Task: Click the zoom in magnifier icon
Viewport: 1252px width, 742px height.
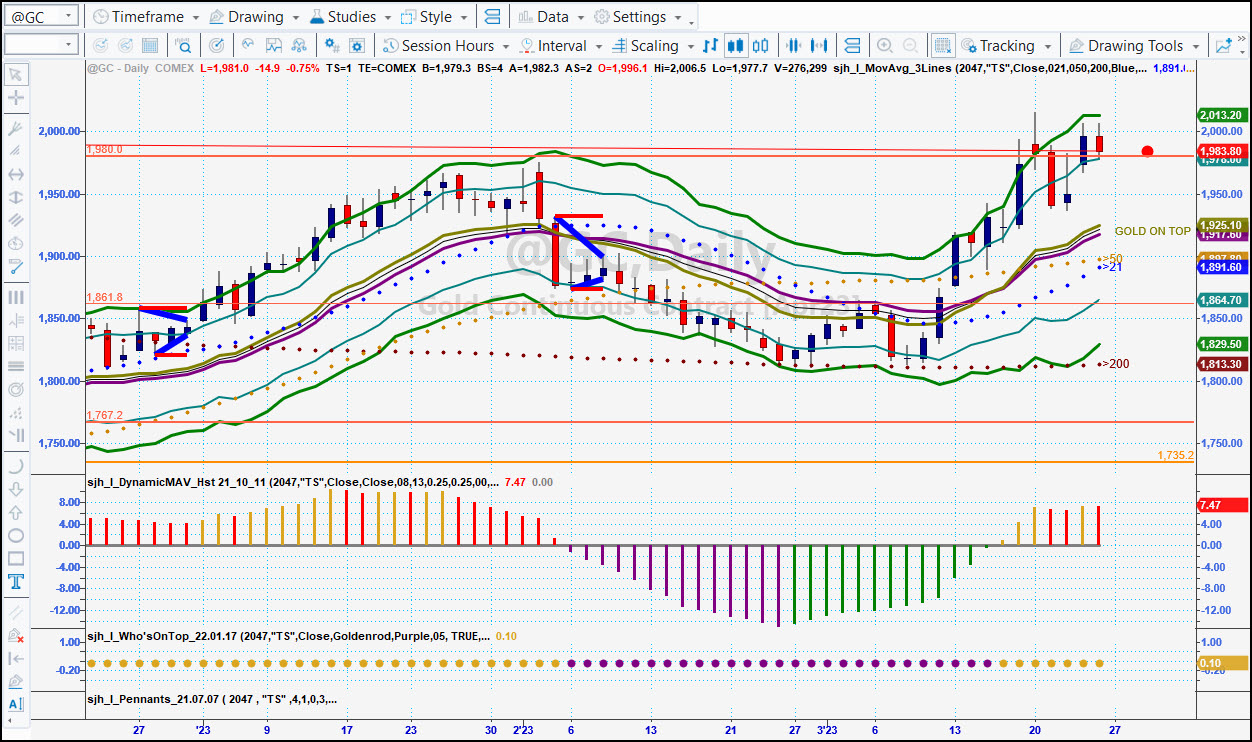Action: (x=885, y=46)
